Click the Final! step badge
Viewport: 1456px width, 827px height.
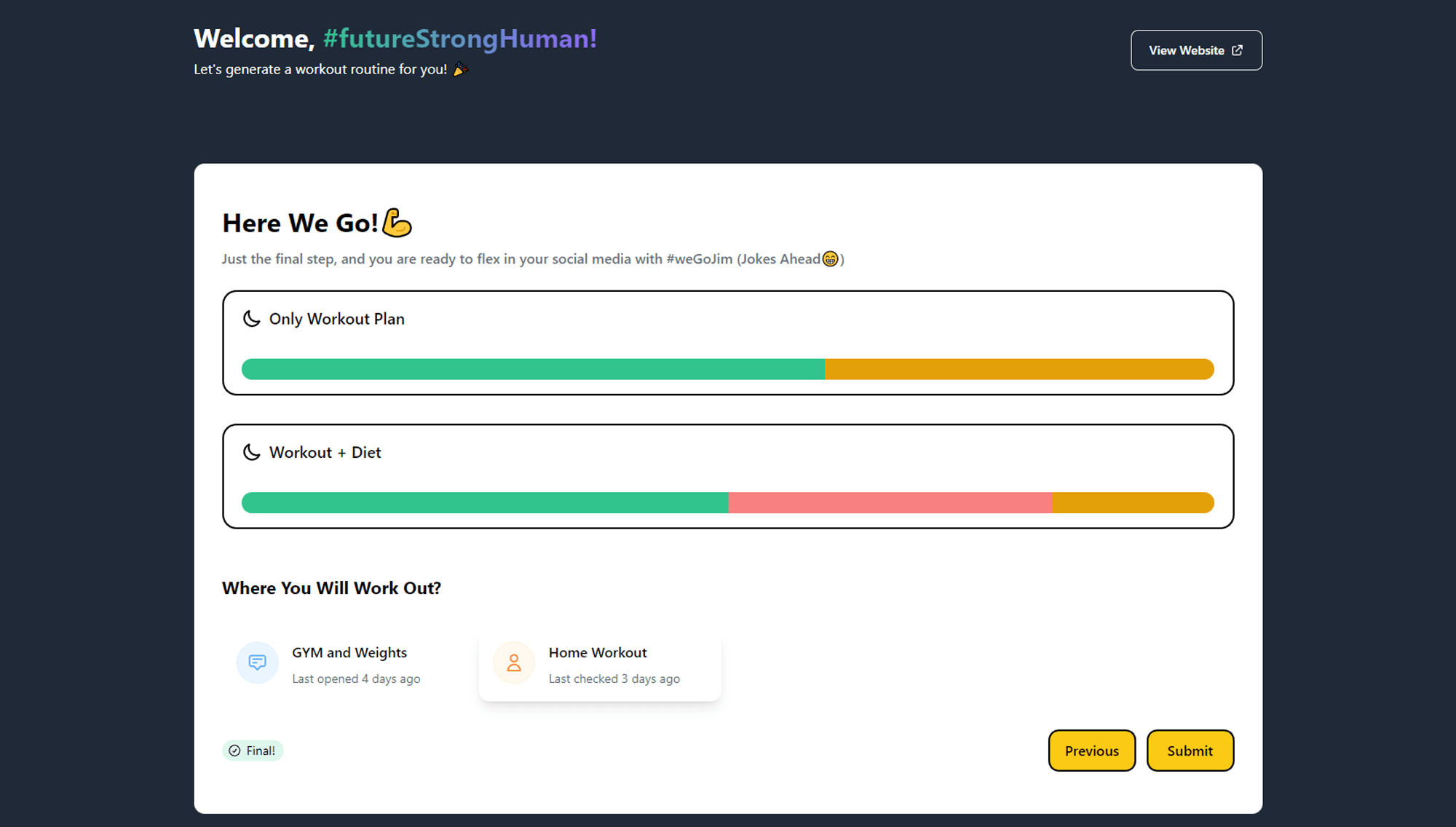coord(253,751)
